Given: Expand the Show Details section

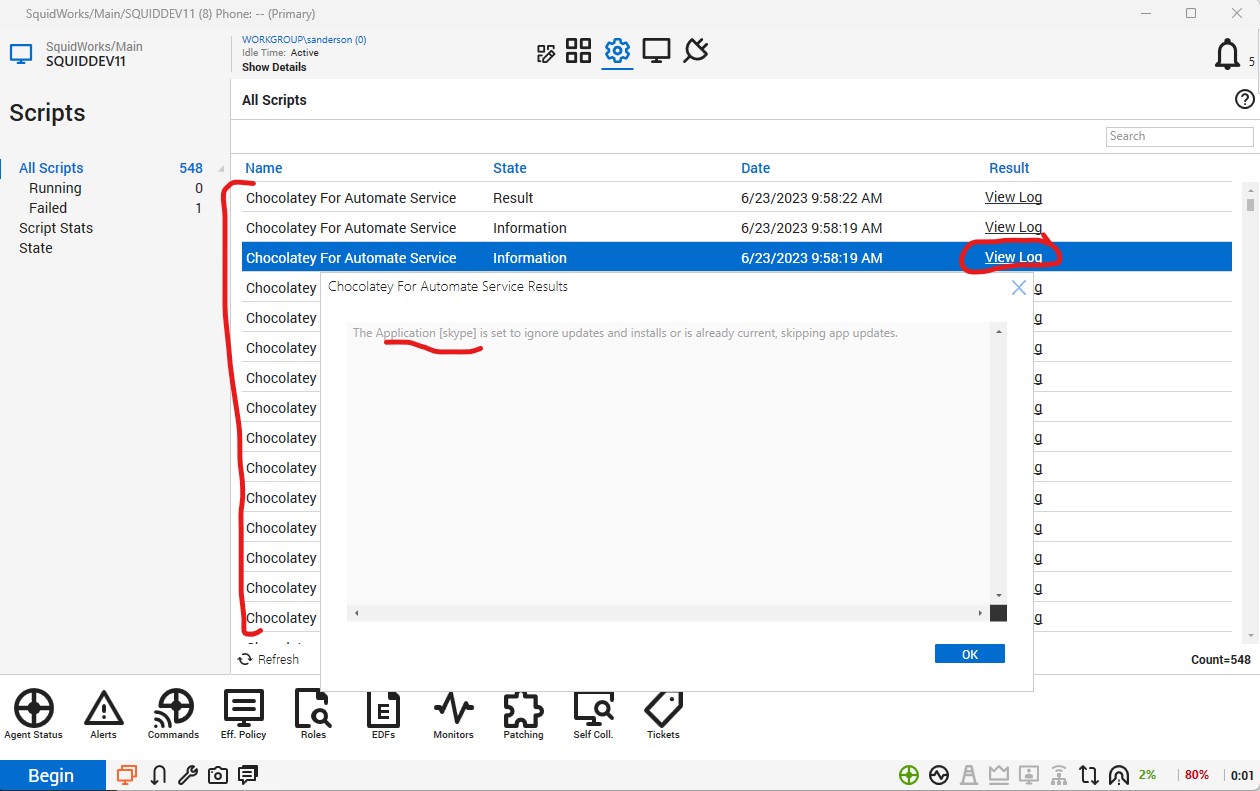Looking at the screenshot, I should [x=274, y=67].
